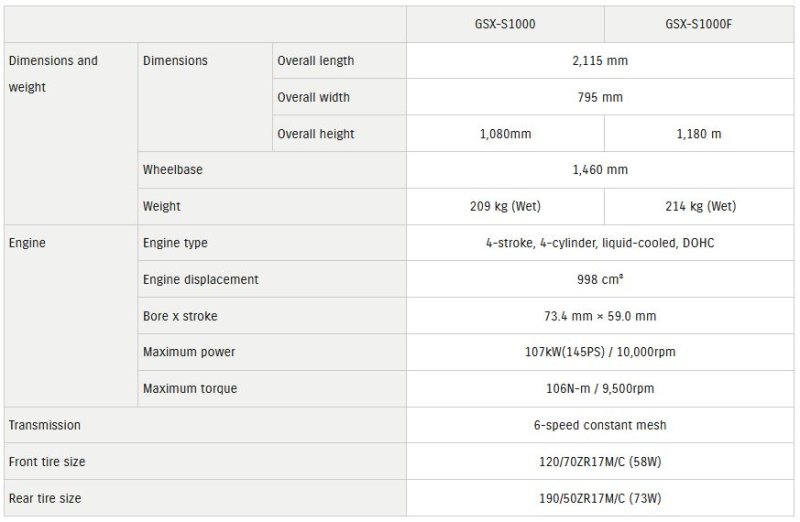The height and width of the screenshot is (522, 800).
Task: Click the GSX-S1000 column header
Action: (x=504, y=24)
